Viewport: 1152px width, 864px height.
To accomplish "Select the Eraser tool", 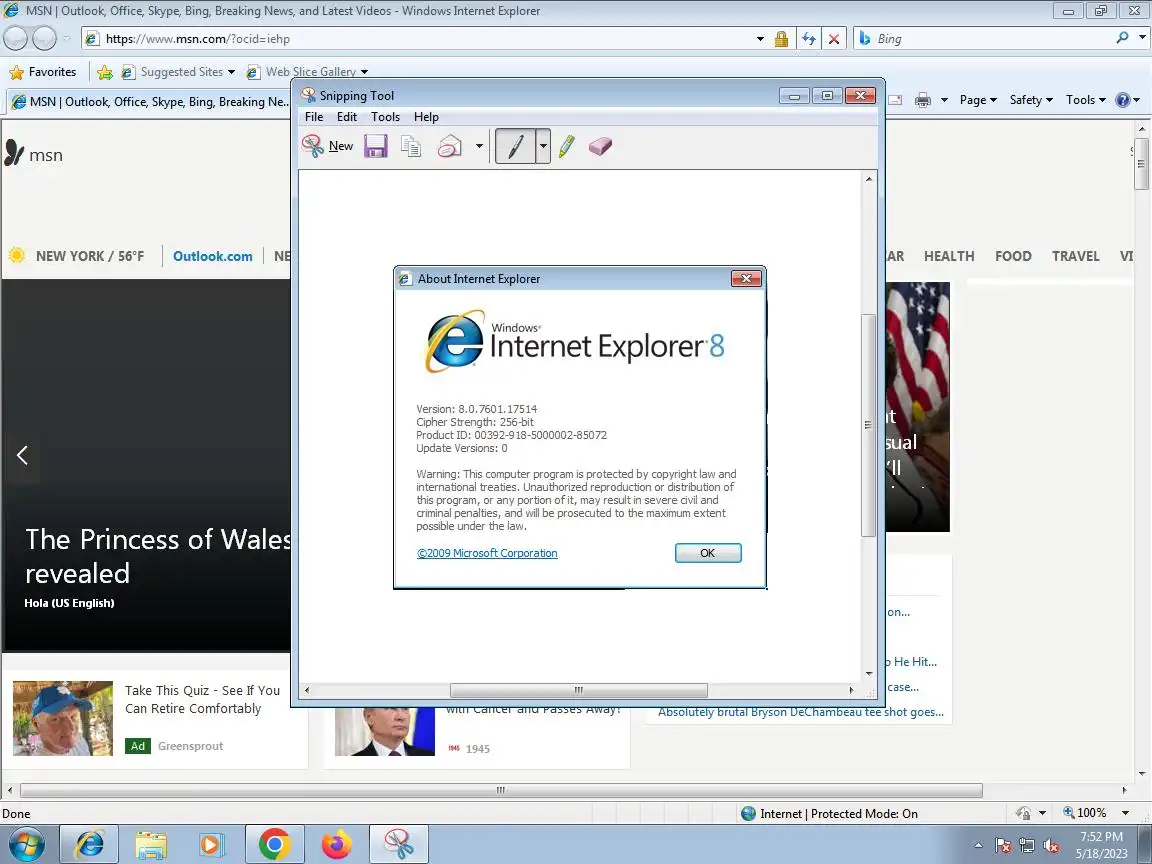I will [600, 146].
